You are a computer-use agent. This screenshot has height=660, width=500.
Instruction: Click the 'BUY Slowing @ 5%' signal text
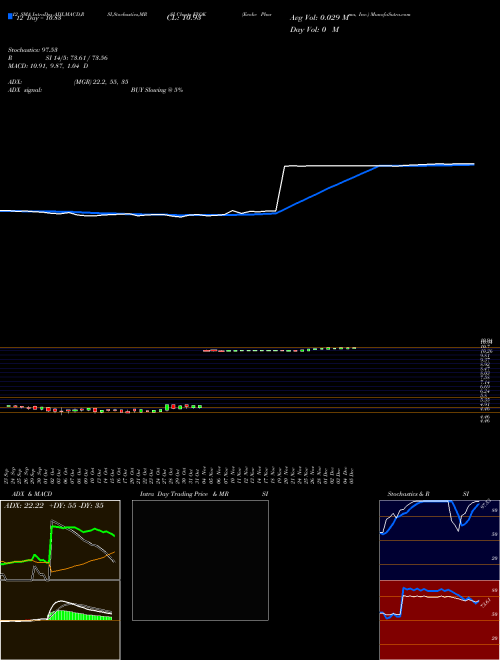(x=157, y=90)
